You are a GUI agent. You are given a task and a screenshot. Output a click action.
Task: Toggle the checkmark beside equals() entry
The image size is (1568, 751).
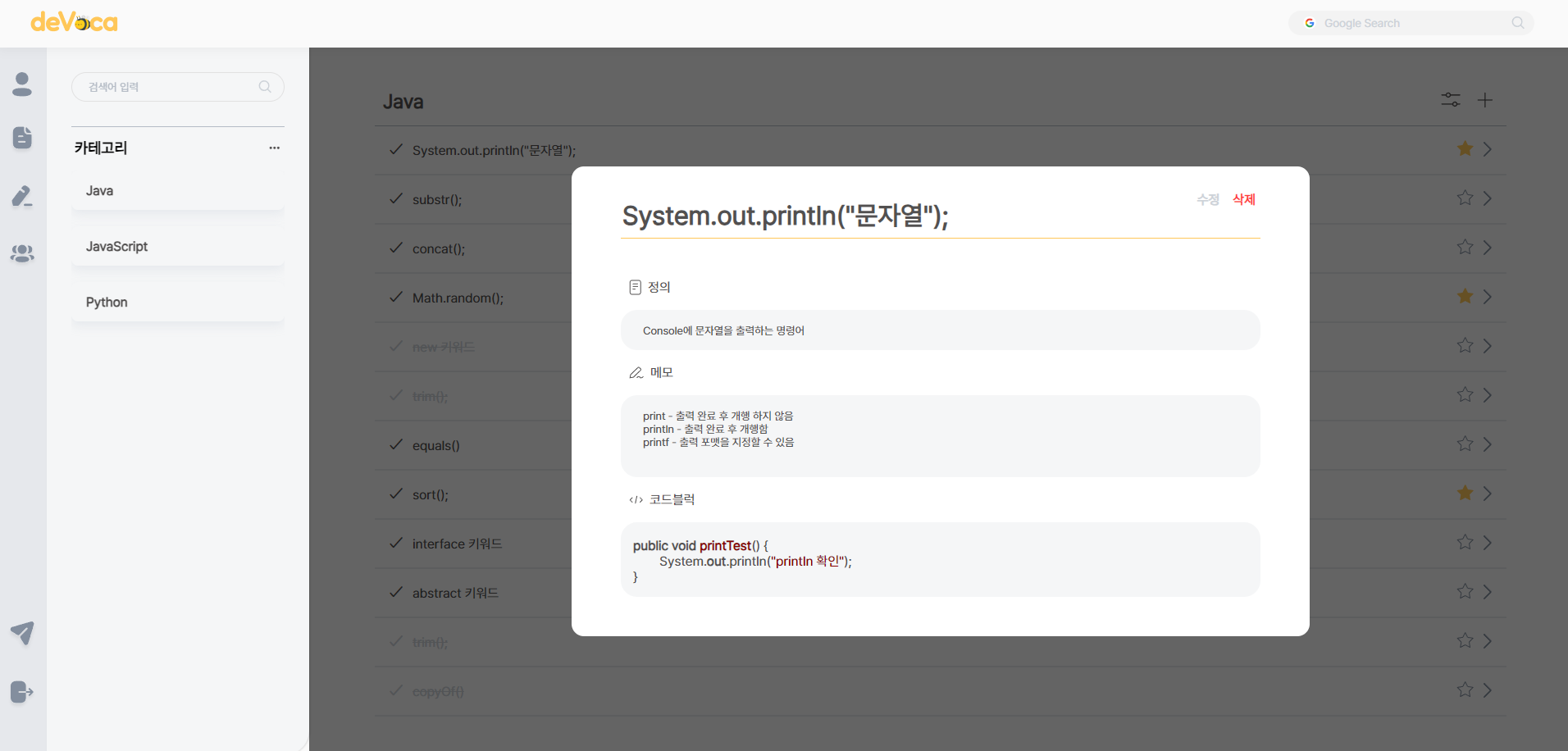coord(394,444)
